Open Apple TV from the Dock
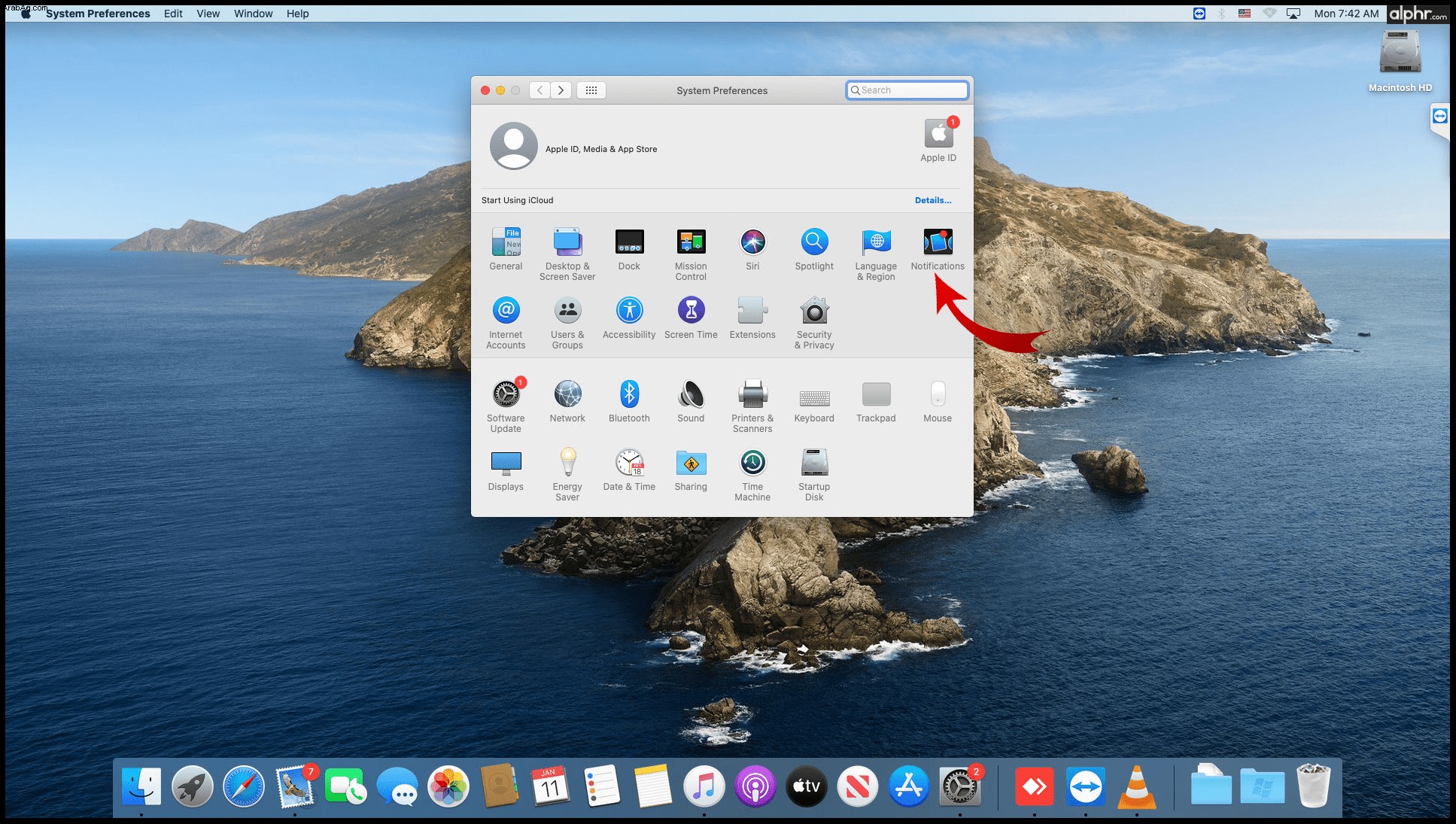Viewport: 1456px width, 824px height. click(x=807, y=786)
